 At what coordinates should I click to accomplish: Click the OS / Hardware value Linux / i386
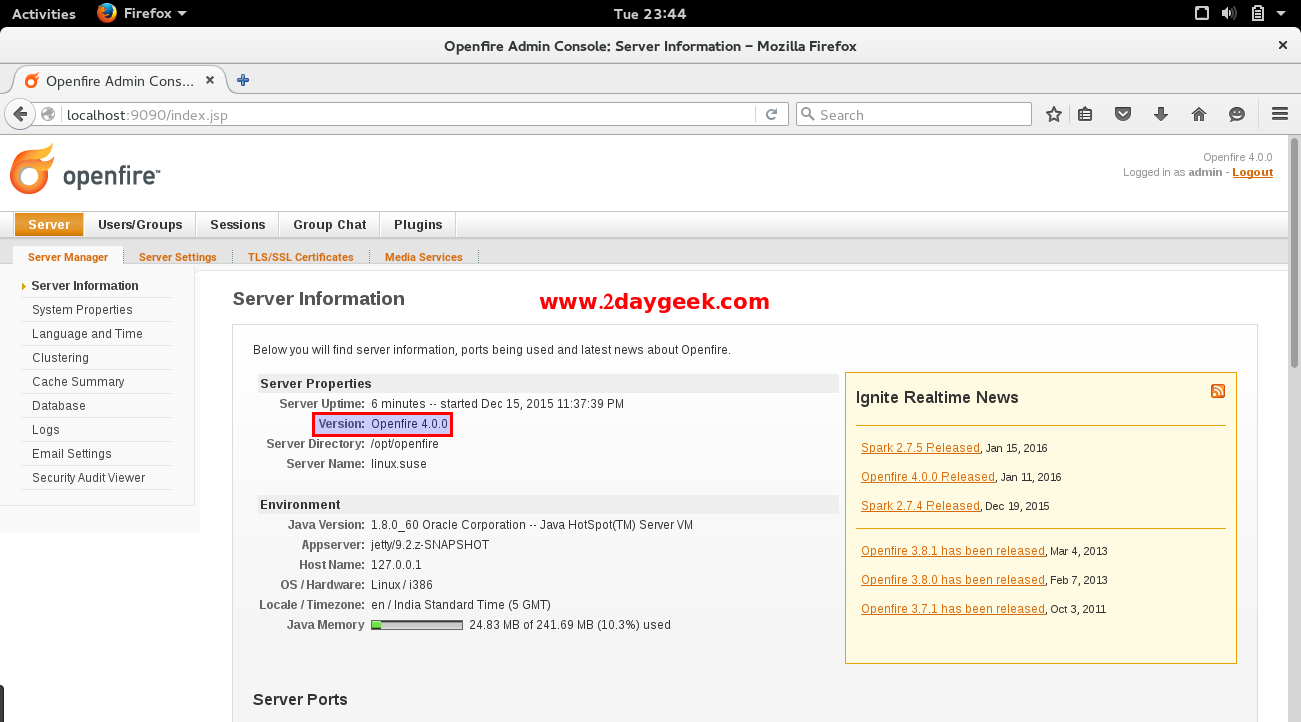pos(402,585)
